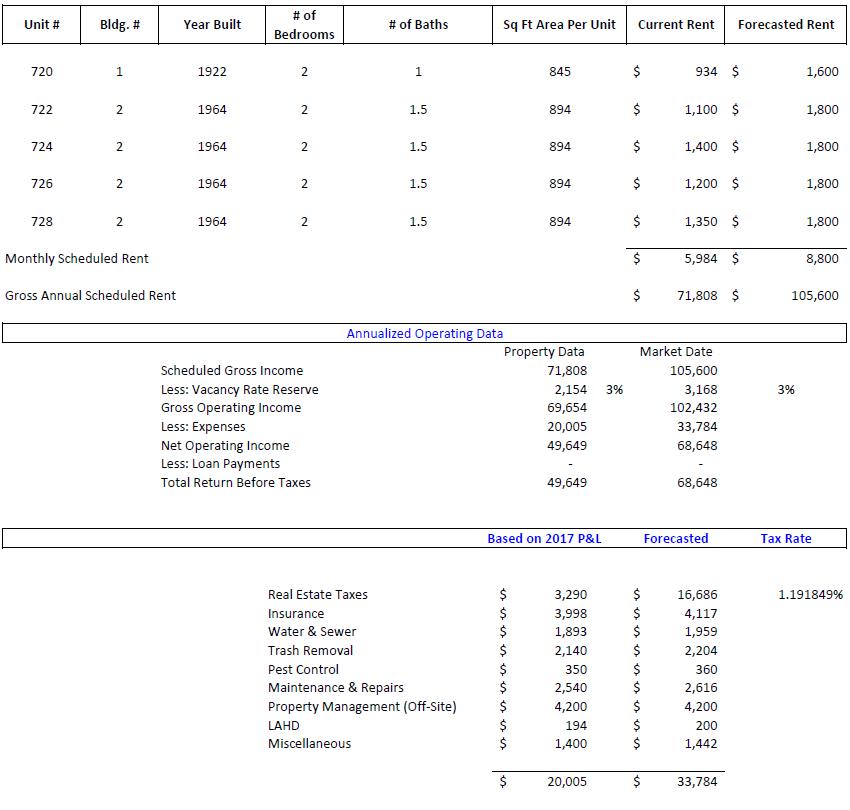This screenshot has width=850, height=810.
Task: Select the 'Property Data' column label
Action: (544, 352)
